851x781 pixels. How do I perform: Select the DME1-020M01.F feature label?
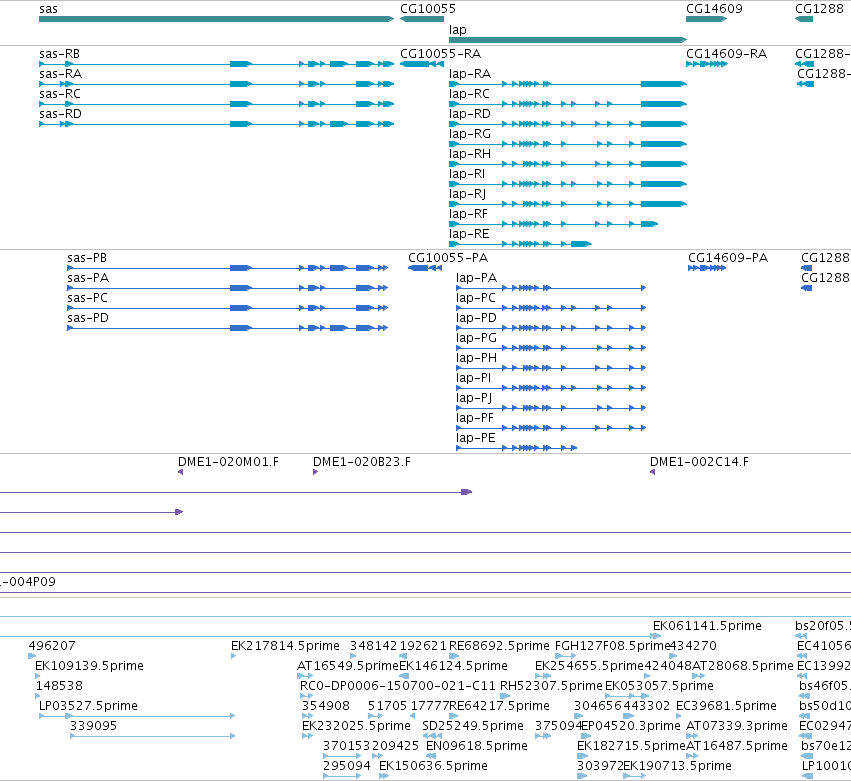[x=228, y=462]
